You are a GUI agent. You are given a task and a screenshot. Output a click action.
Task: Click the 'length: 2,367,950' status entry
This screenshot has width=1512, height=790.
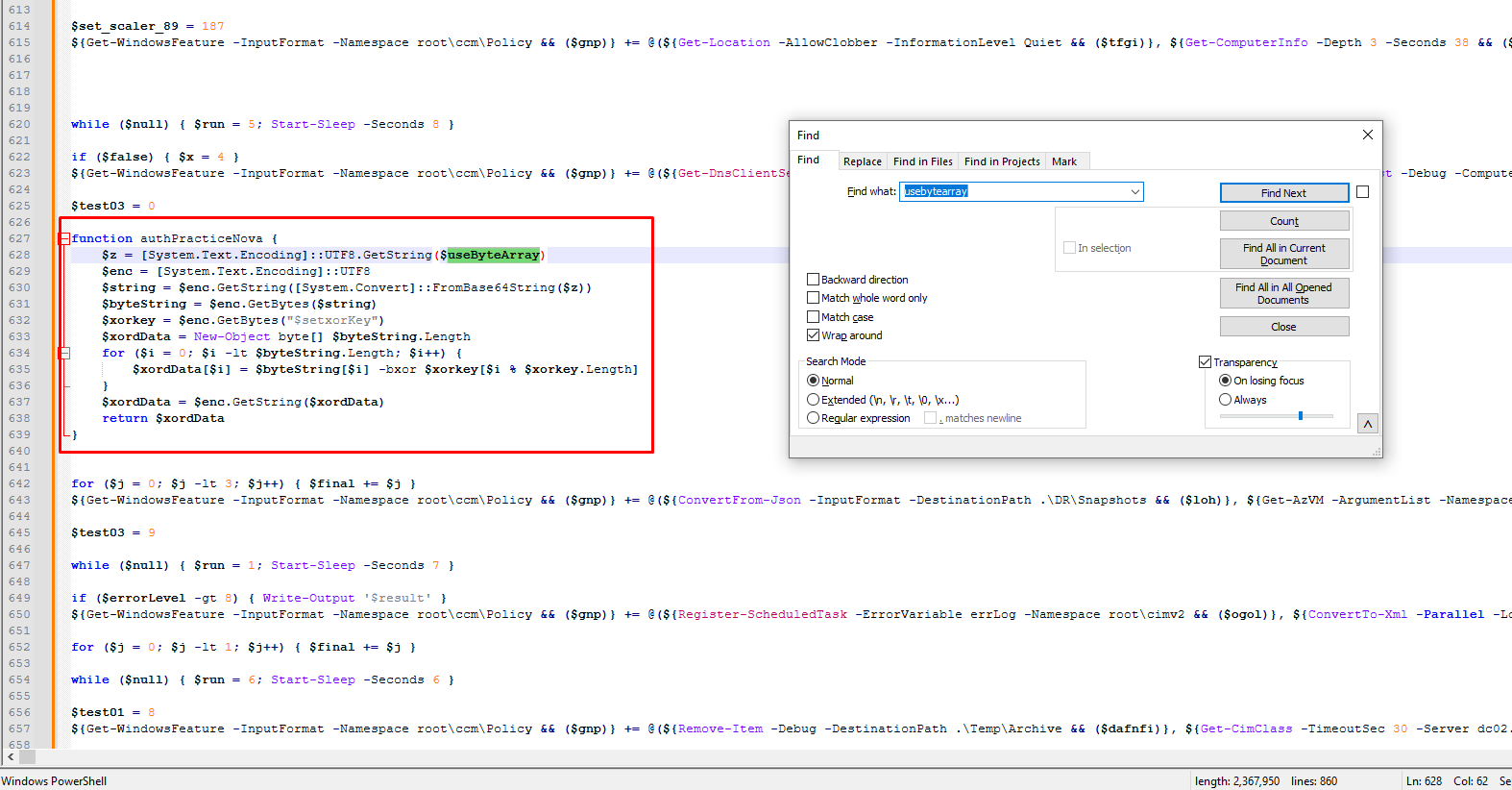[1237, 780]
